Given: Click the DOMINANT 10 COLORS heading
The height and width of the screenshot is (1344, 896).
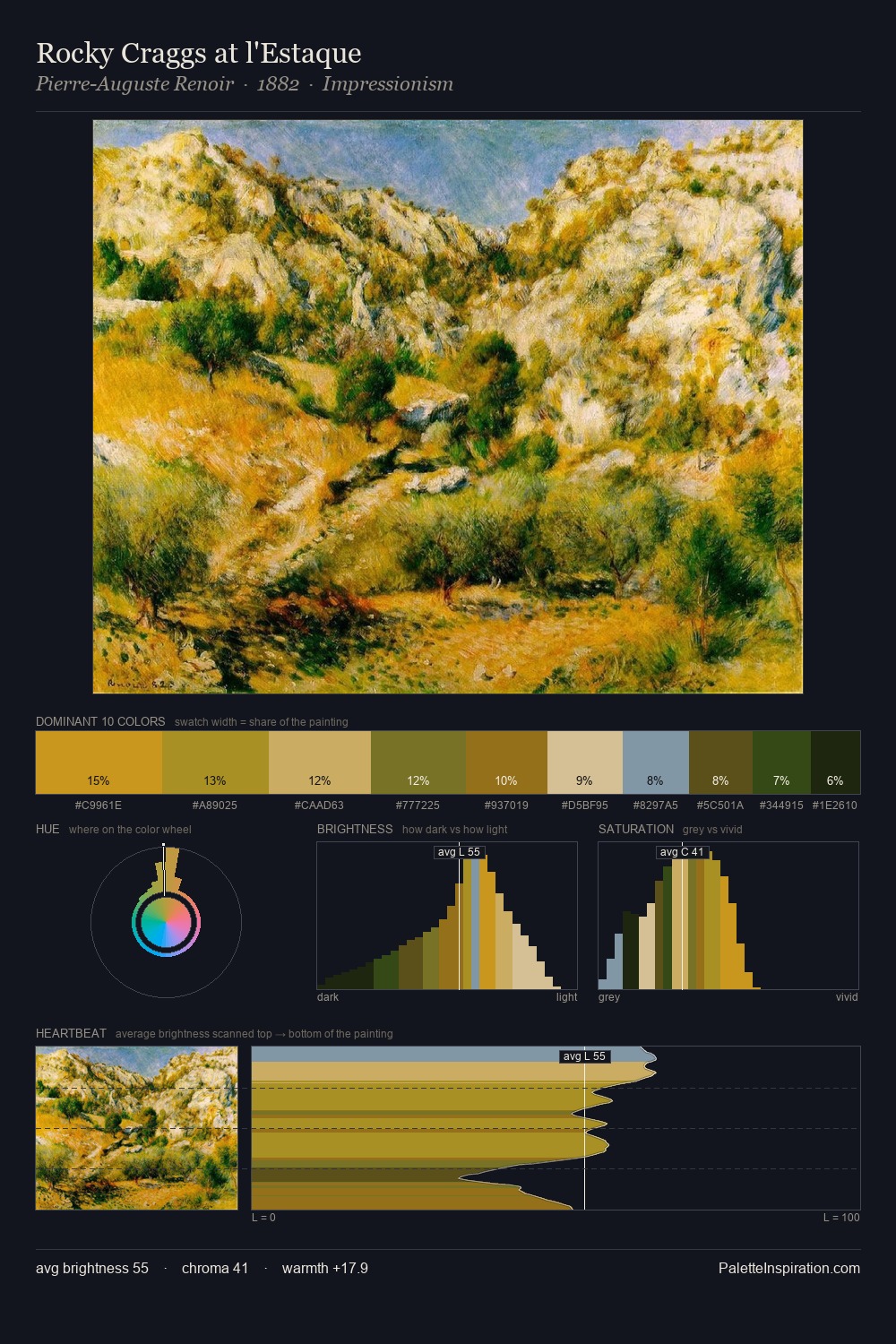Looking at the screenshot, I should pos(100,721).
